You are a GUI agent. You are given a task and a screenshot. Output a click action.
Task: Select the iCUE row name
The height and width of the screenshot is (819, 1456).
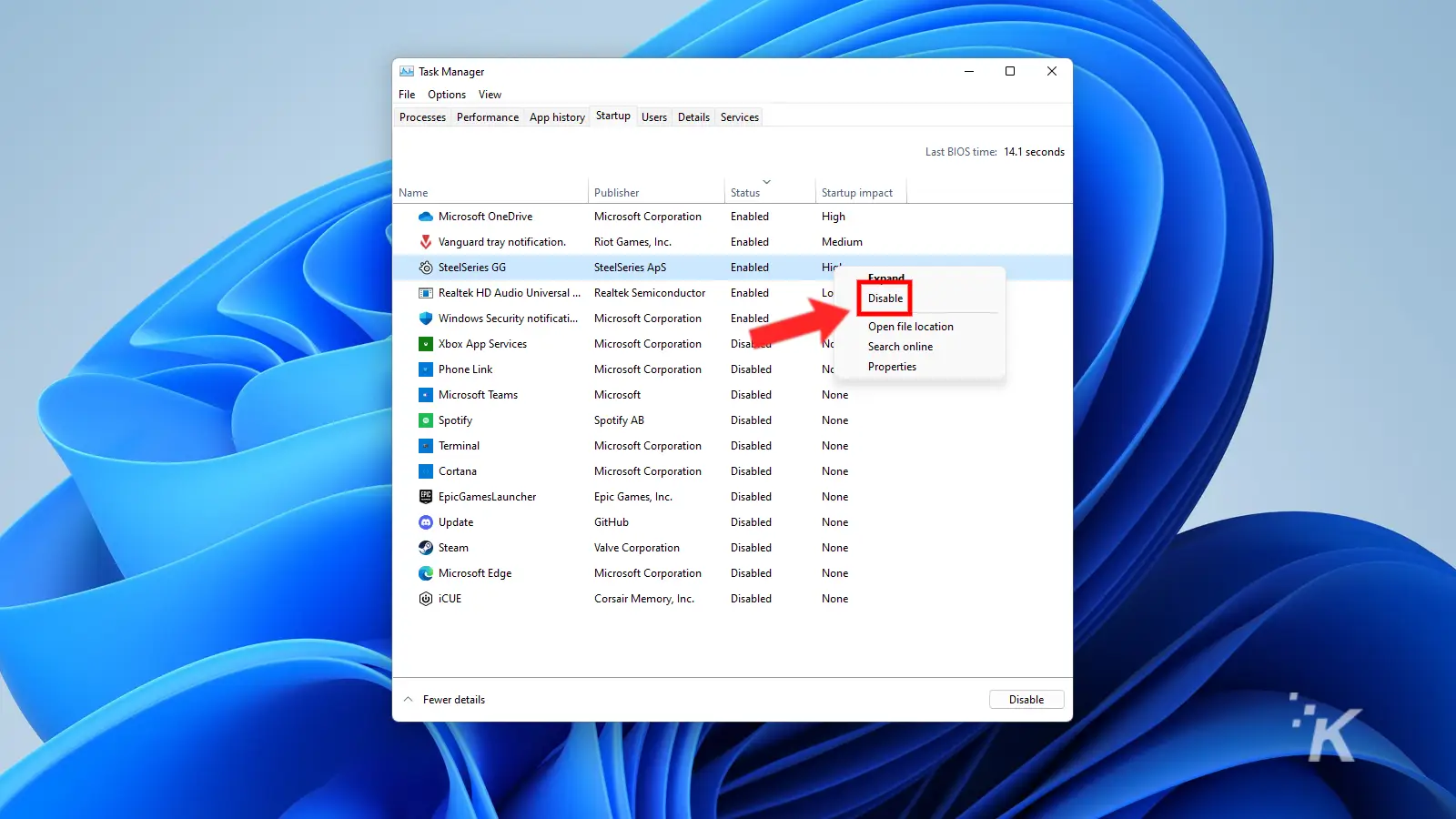pos(450,599)
